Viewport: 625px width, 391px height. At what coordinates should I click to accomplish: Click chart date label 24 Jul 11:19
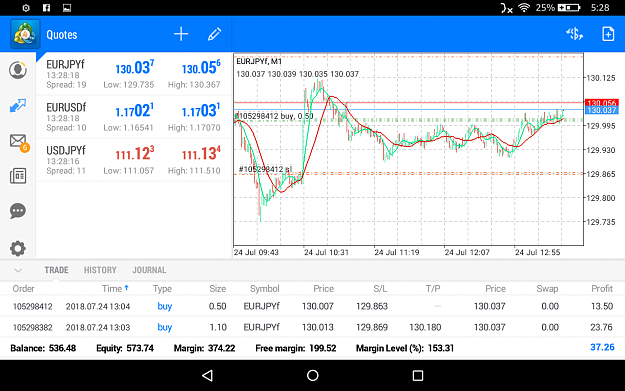pyautogui.click(x=397, y=252)
